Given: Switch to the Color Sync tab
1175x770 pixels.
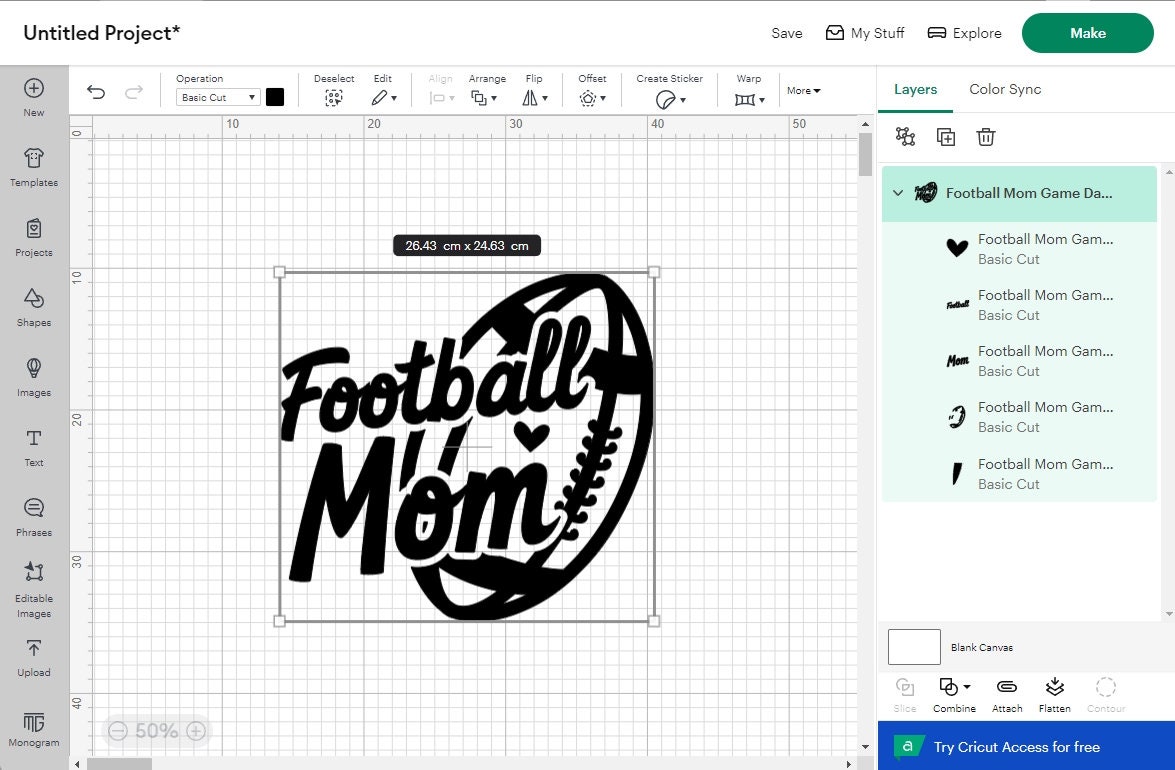Looking at the screenshot, I should (x=1004, y=89).
